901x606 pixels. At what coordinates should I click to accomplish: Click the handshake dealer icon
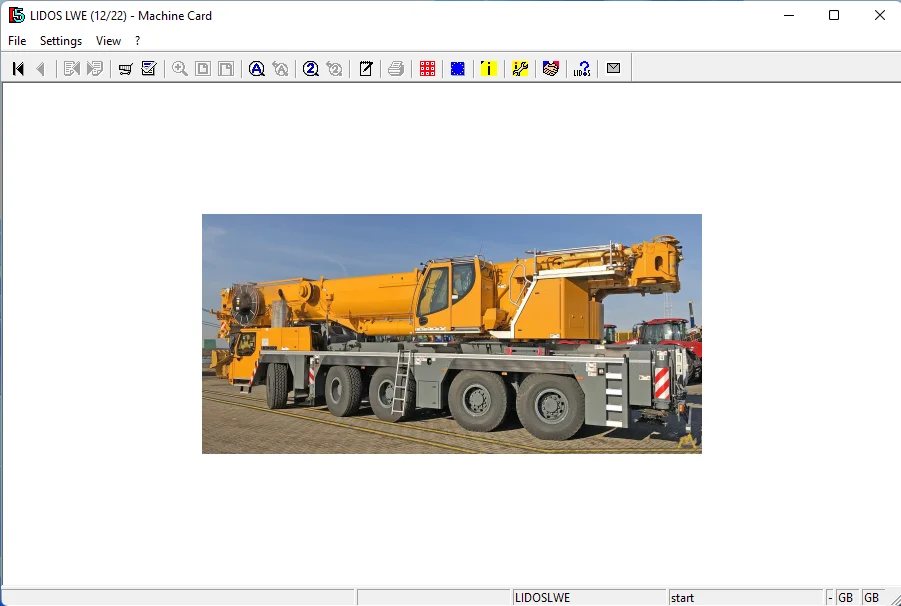550,68
